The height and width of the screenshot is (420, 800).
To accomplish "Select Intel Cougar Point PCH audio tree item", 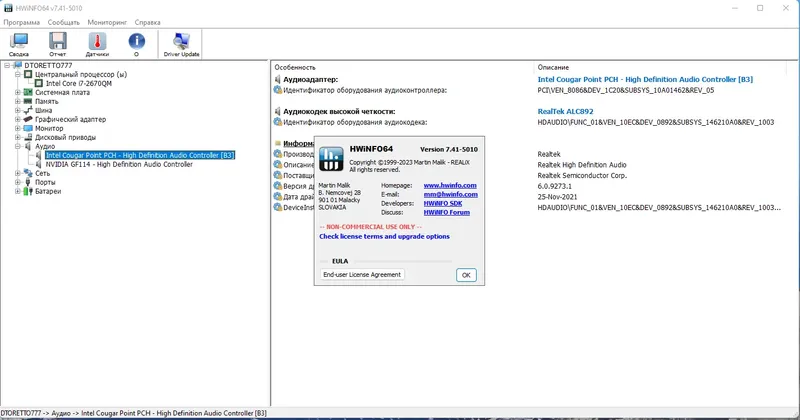I will pyautogui.click(x=140, y=155).
